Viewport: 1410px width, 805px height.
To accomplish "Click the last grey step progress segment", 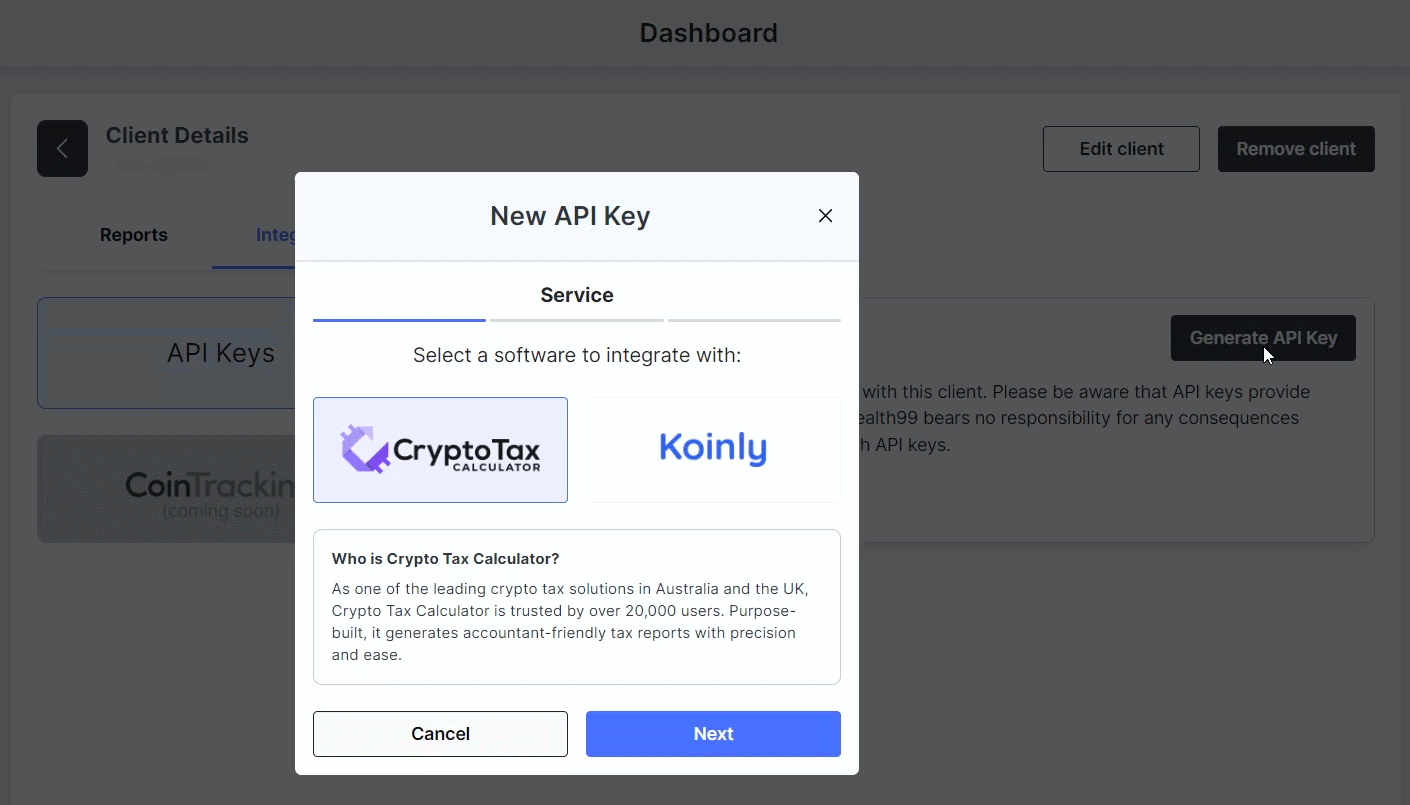I will 754,320.
